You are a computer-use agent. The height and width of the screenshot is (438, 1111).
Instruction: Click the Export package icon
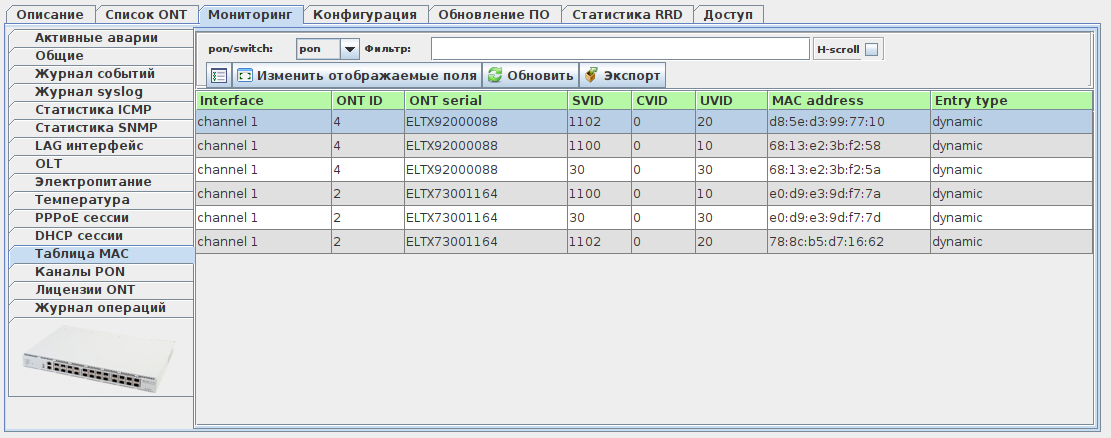pos(591,75)
